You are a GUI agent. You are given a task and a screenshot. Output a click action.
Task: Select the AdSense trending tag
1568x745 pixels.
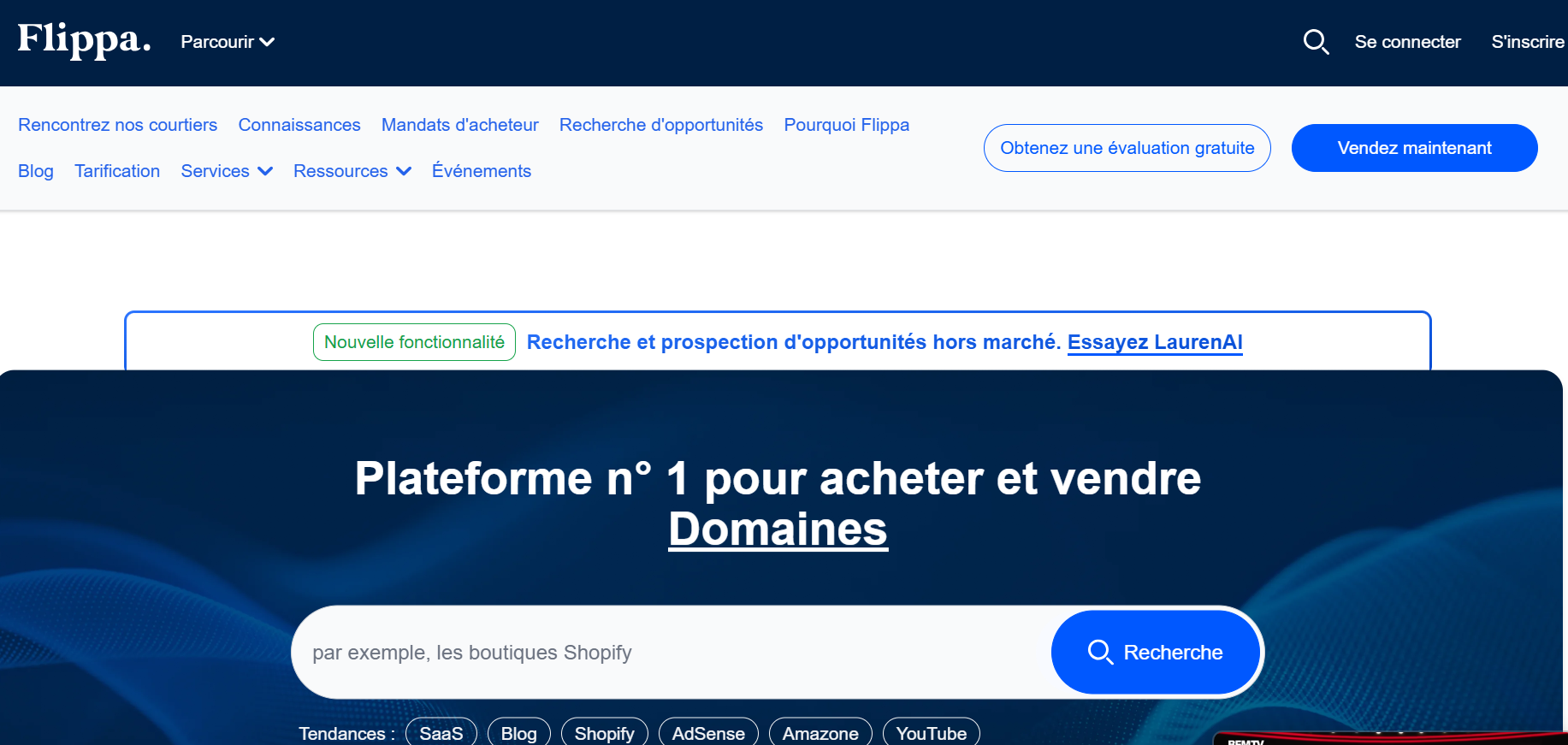(708, 733)
